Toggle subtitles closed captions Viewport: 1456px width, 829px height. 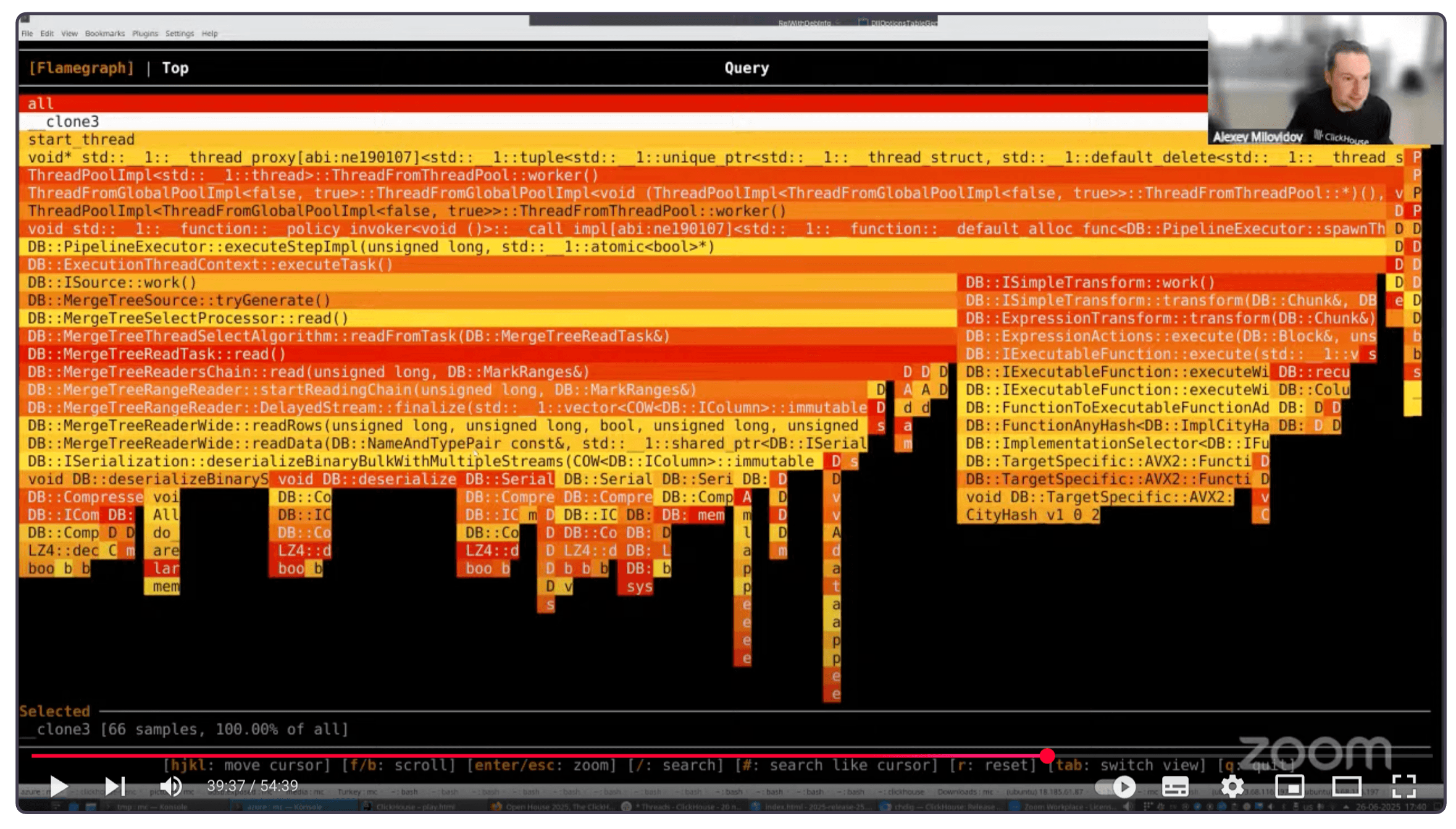pyautogui.click(x=1174, y=786)
